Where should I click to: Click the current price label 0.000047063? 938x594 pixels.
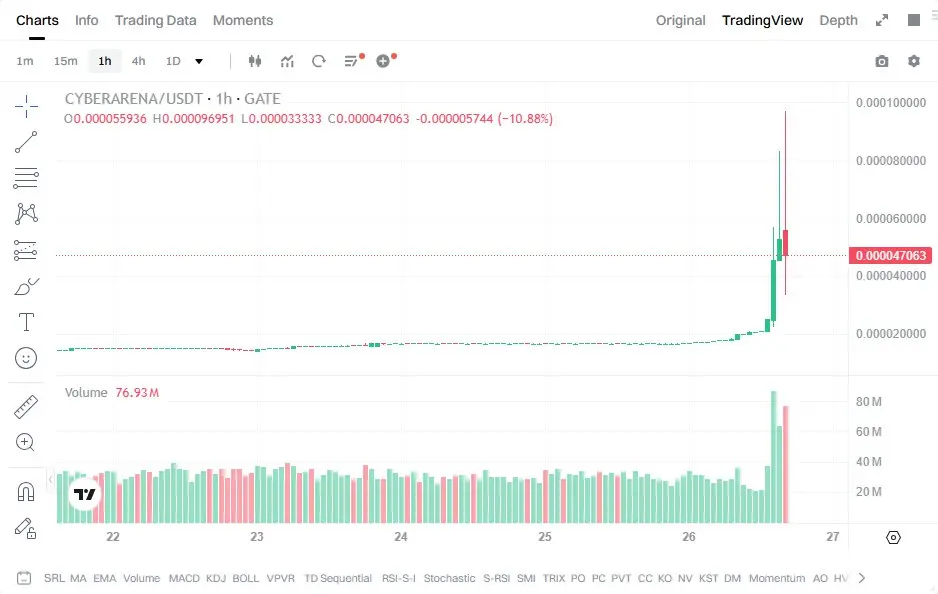[x=890, y=255]
